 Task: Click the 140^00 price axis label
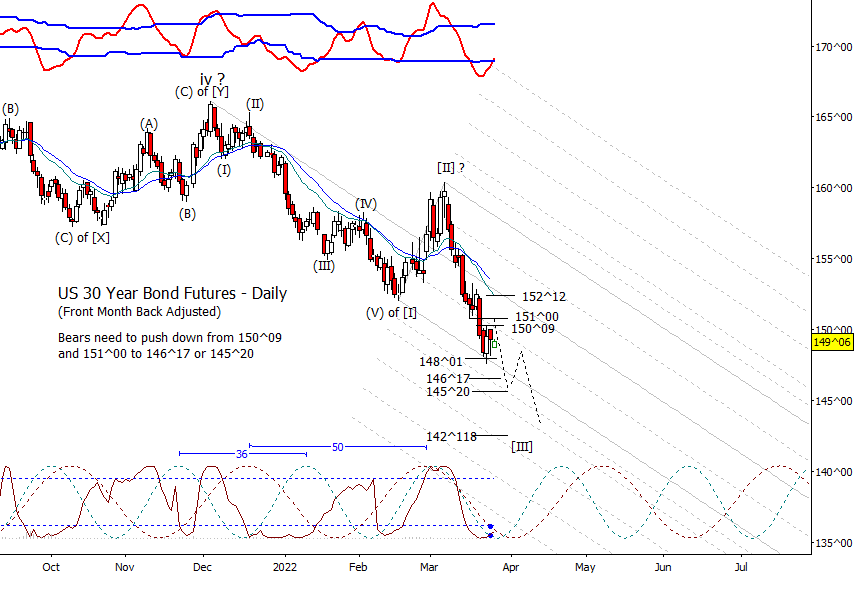(x=834, y=472)
